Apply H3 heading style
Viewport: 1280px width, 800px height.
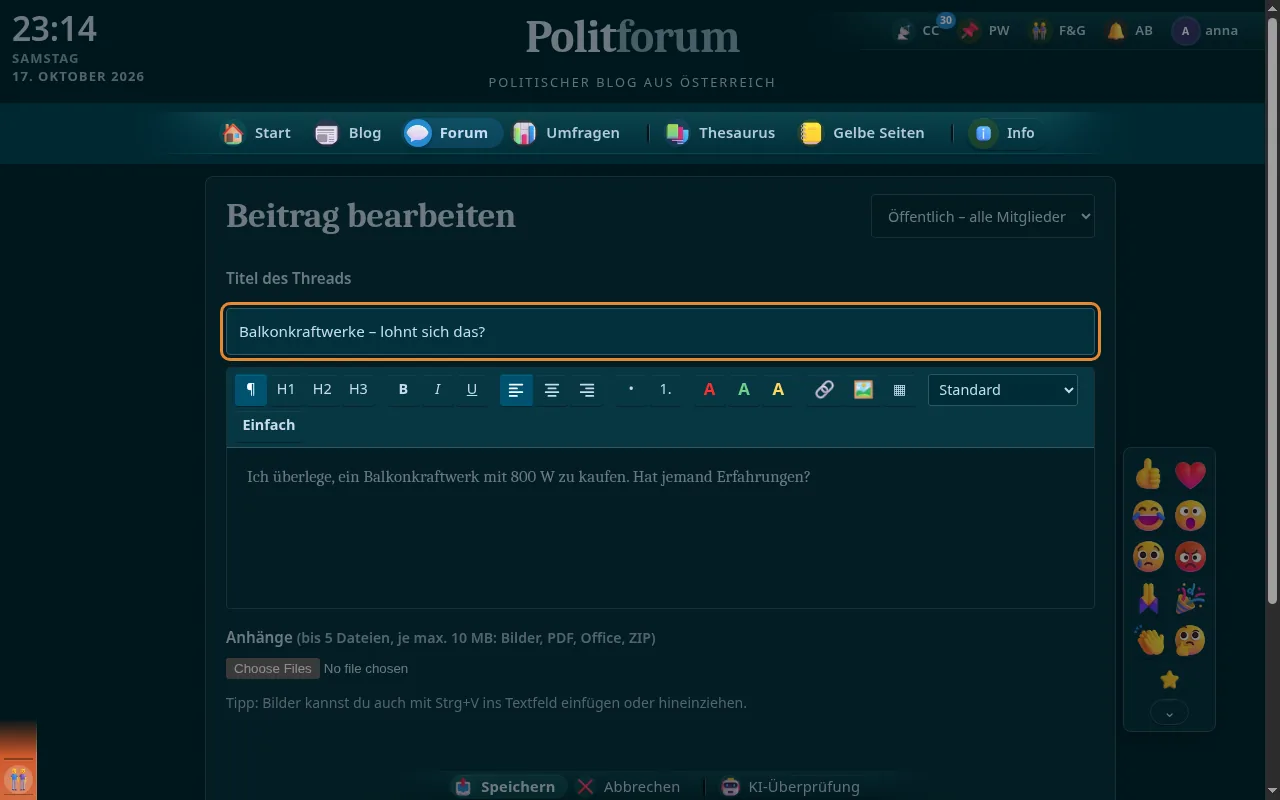pyautogui.click(x=358, y=390)
